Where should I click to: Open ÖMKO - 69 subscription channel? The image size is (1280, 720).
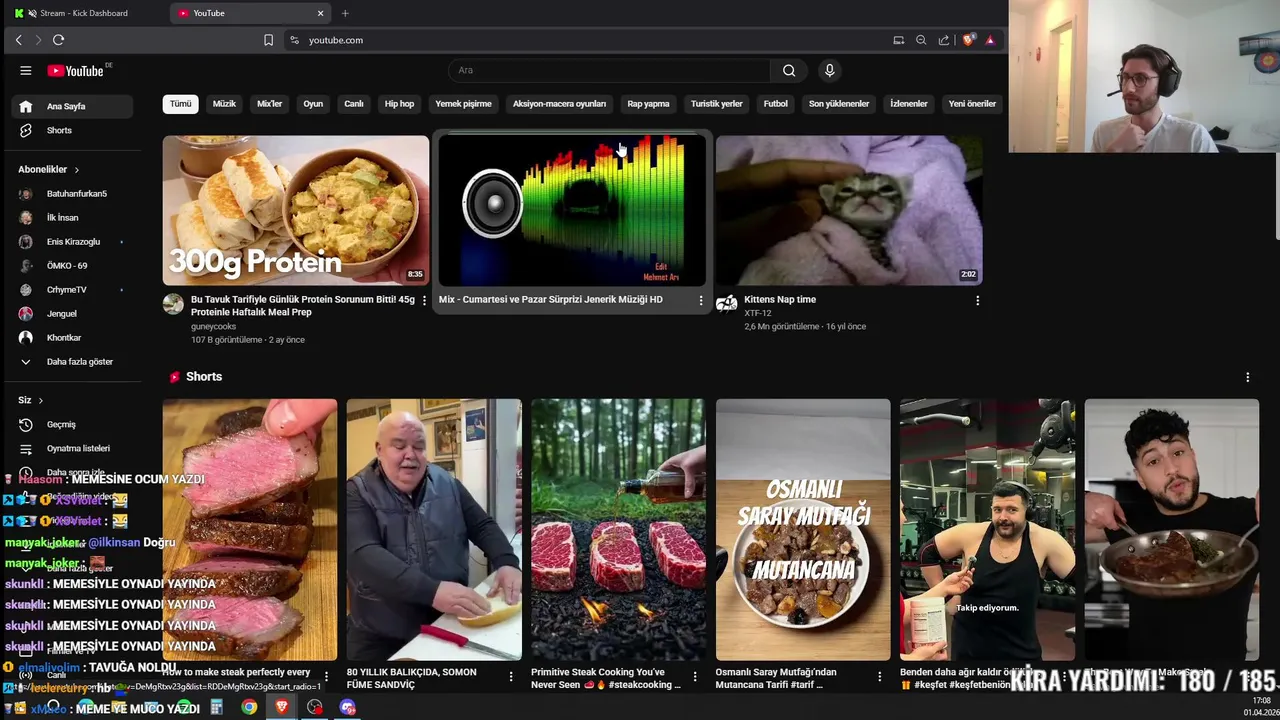click(x=72, y=266)
